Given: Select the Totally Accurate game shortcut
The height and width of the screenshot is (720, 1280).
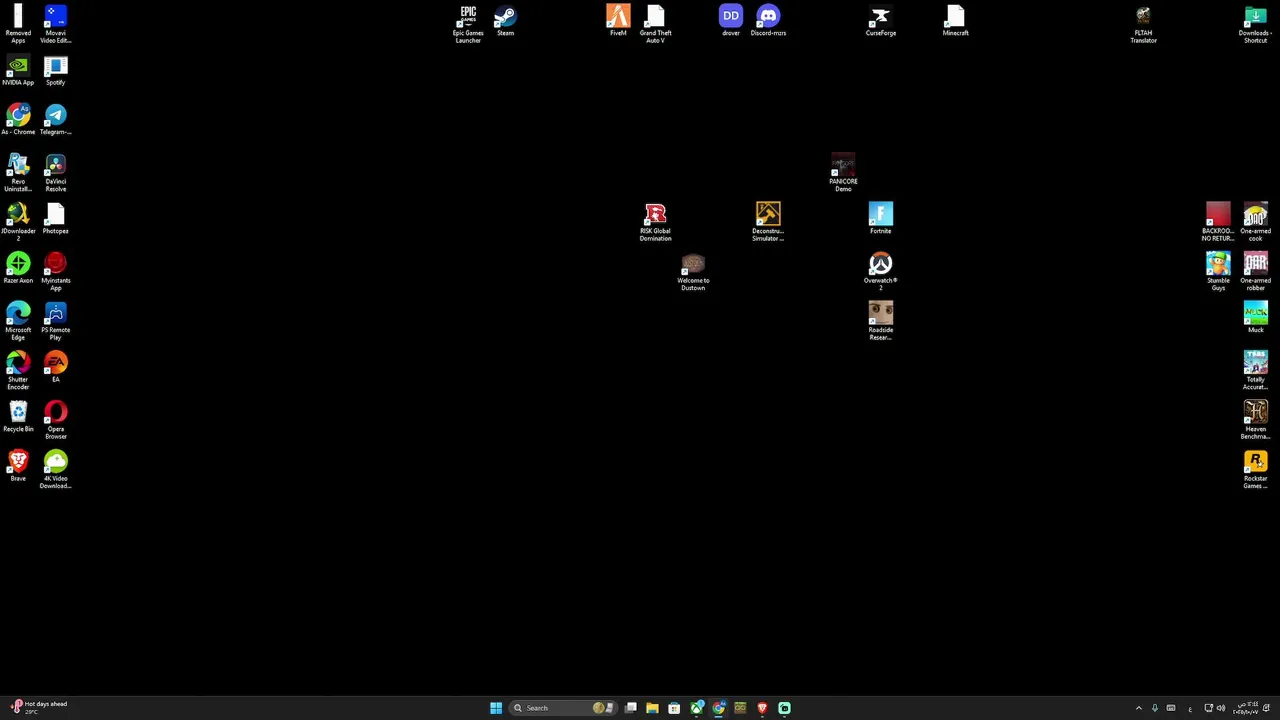Looking at the screenshot, I should click(1255, 370).
